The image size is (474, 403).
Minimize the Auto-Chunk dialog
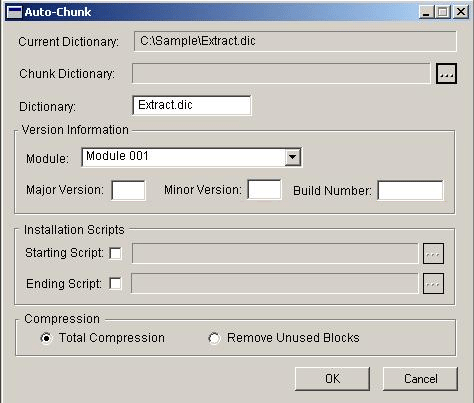point(426,12)
